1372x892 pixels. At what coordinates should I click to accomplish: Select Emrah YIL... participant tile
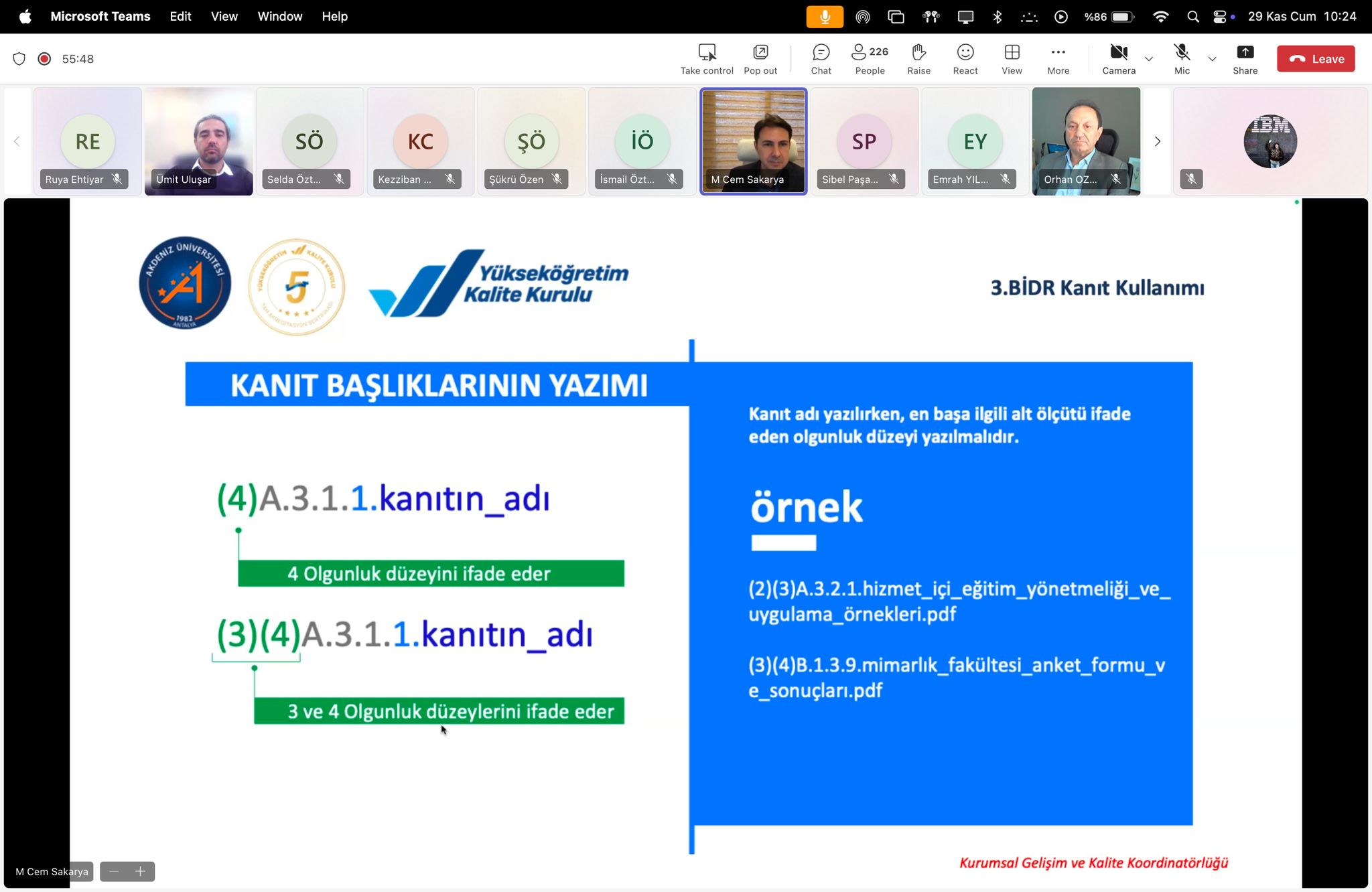(975, 141)
